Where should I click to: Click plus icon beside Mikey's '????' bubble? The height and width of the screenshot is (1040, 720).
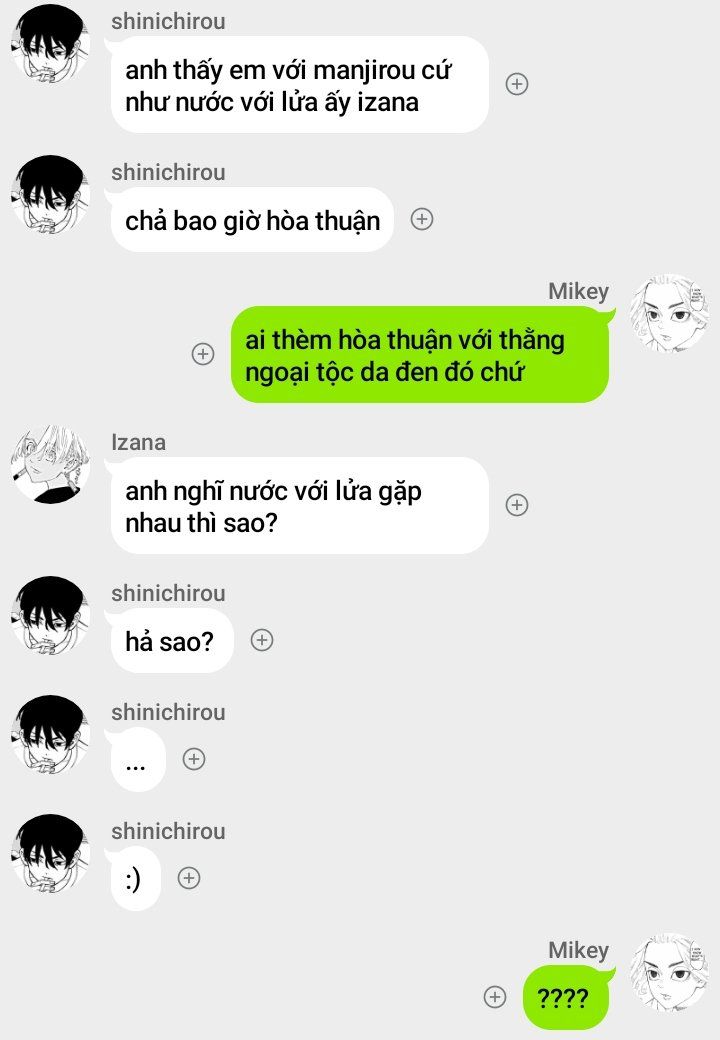point(495,997)
